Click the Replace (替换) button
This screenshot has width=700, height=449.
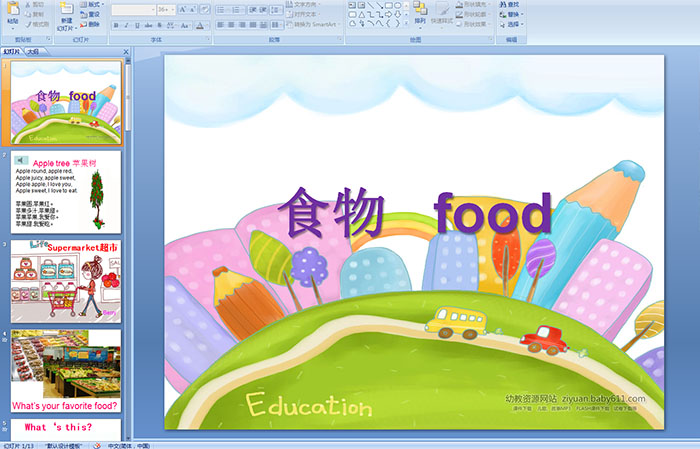[510, 14]
